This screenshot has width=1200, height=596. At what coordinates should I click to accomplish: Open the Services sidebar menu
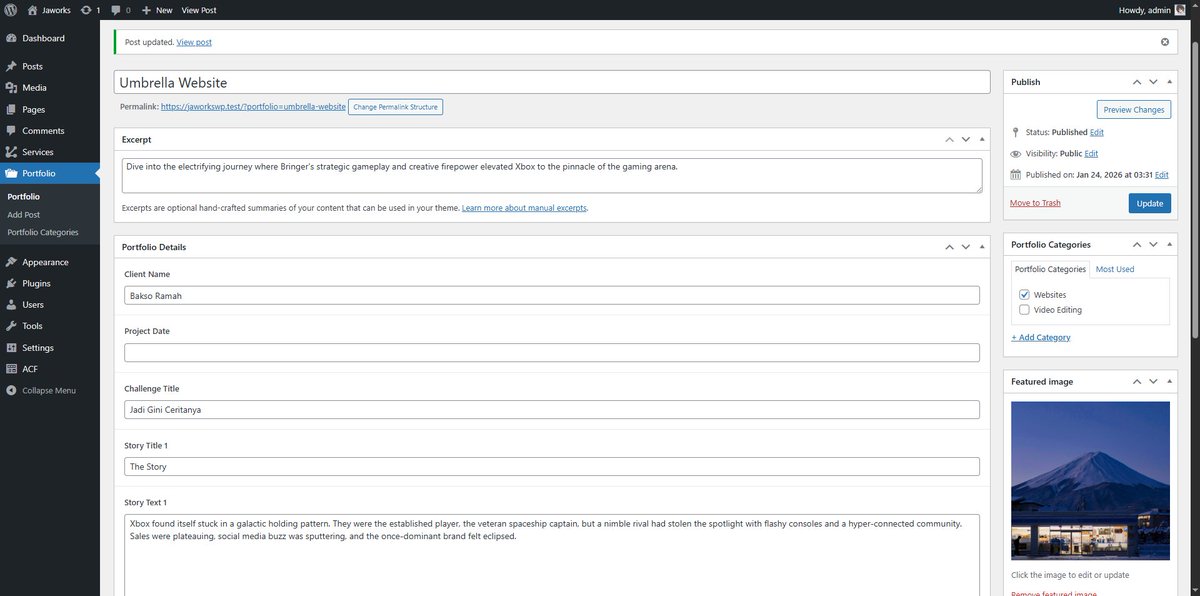coord(50,152)
